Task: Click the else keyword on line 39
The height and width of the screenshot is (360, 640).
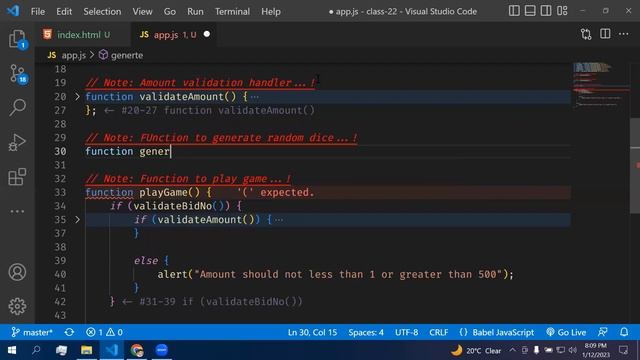Action: [x=146, y=260]
